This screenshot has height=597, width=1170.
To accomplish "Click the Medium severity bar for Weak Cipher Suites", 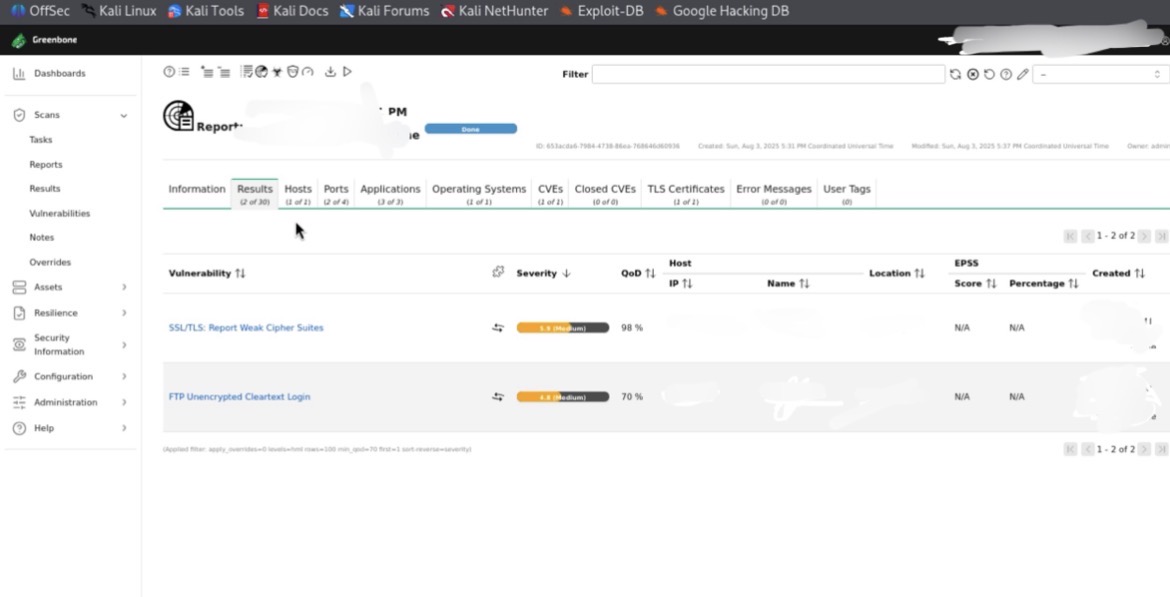I will [x=561, y=327].
